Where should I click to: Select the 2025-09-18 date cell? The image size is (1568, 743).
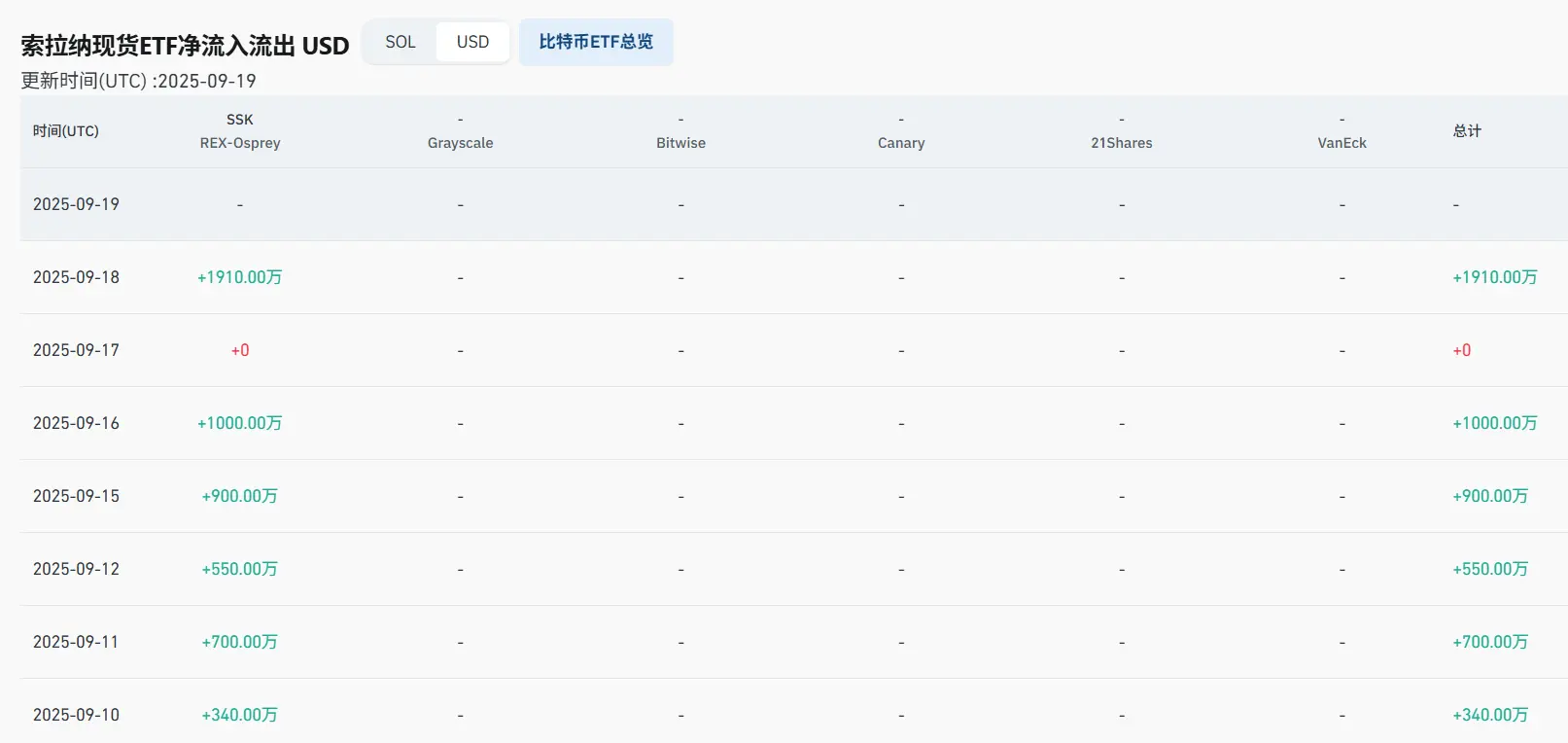pos(76,277)
